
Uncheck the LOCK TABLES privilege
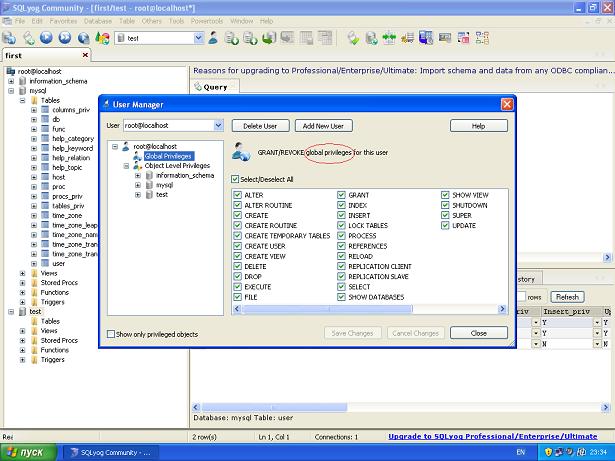pos(341,226)
